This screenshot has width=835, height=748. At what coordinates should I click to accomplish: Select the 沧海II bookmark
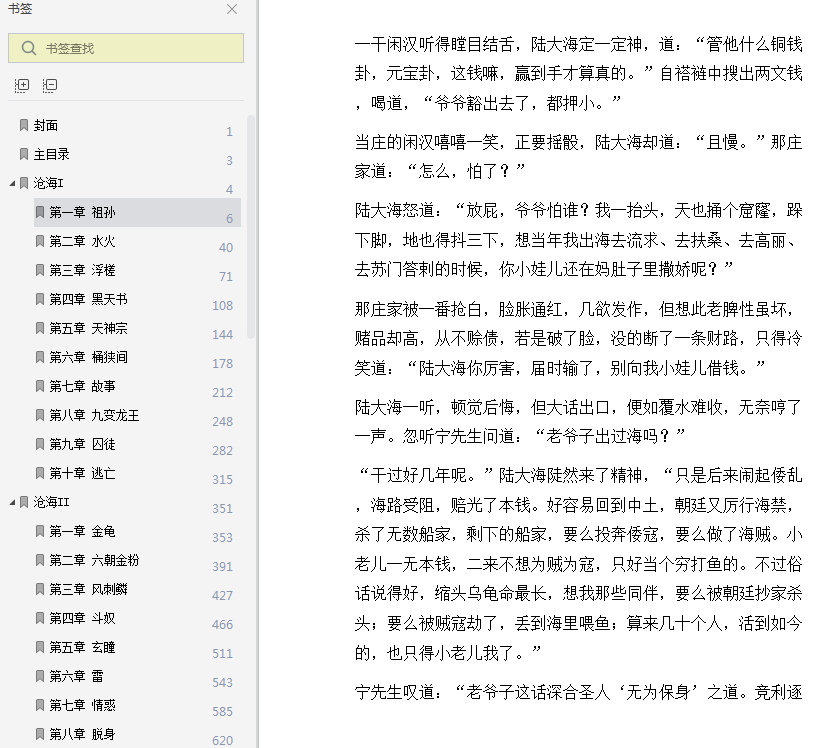point(51,502)
